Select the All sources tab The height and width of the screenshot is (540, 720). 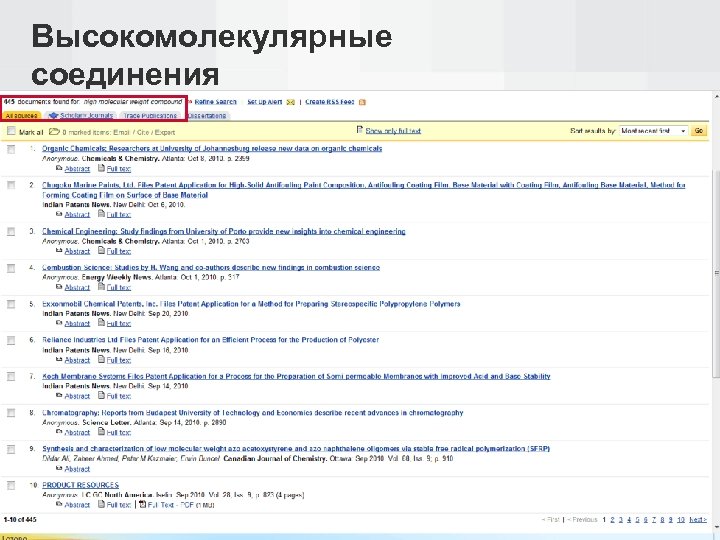click(22, 116)
